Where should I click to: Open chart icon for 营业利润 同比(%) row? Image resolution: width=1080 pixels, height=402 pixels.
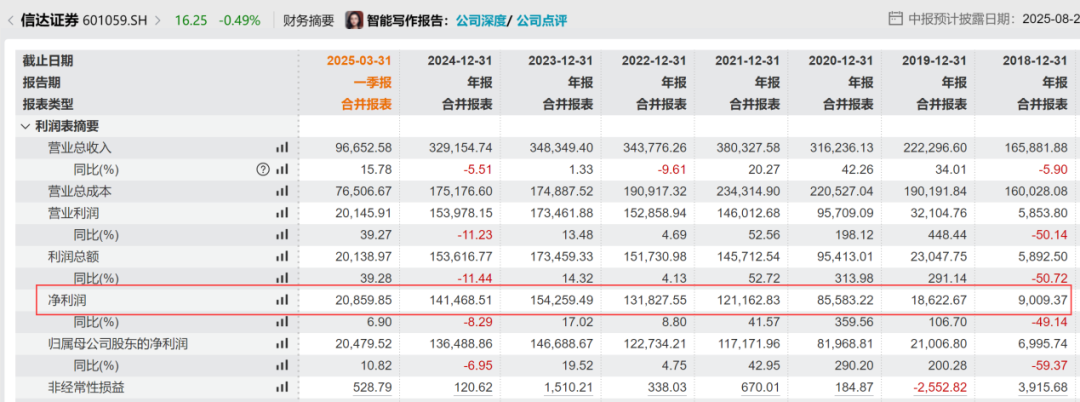click(282, 235)
